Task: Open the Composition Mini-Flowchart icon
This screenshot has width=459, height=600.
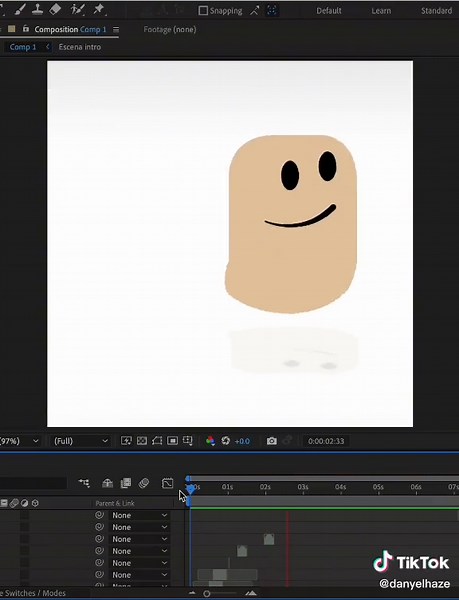Action: click(x=84, y=483)
